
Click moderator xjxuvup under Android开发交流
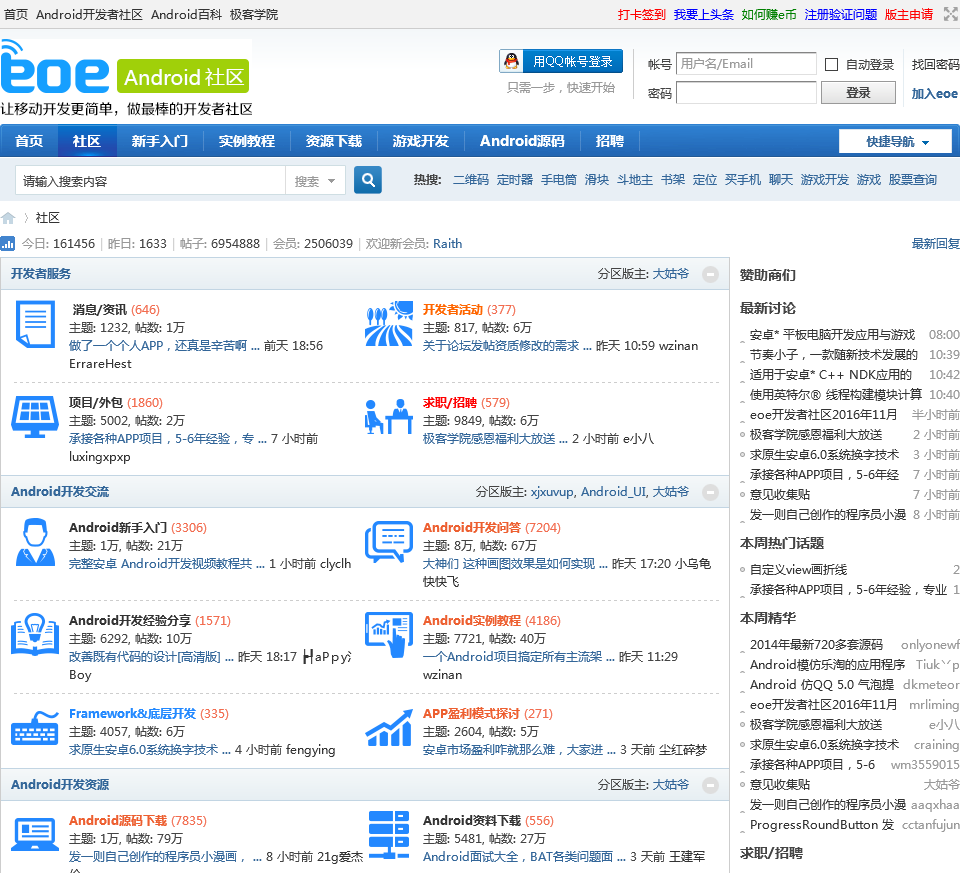point(552,492)
